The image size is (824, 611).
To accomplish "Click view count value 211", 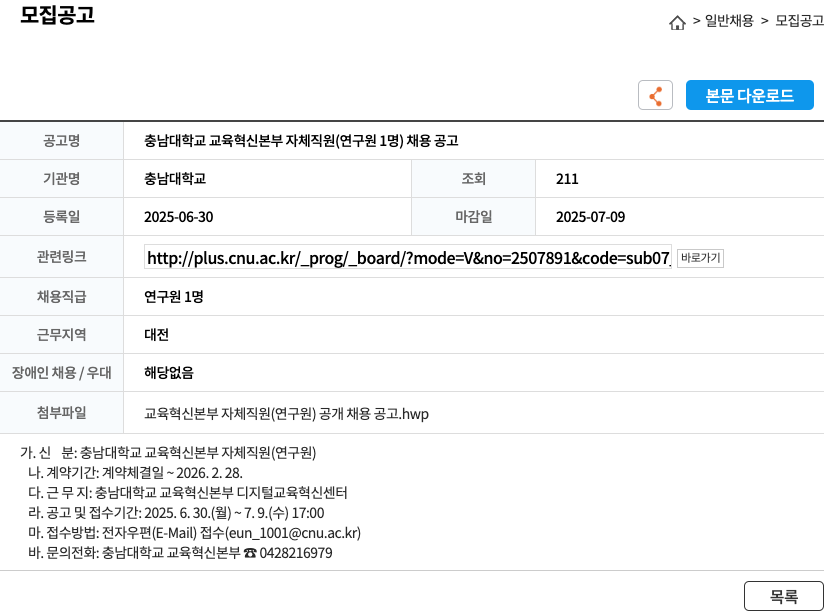I will [x=567, y=179].
